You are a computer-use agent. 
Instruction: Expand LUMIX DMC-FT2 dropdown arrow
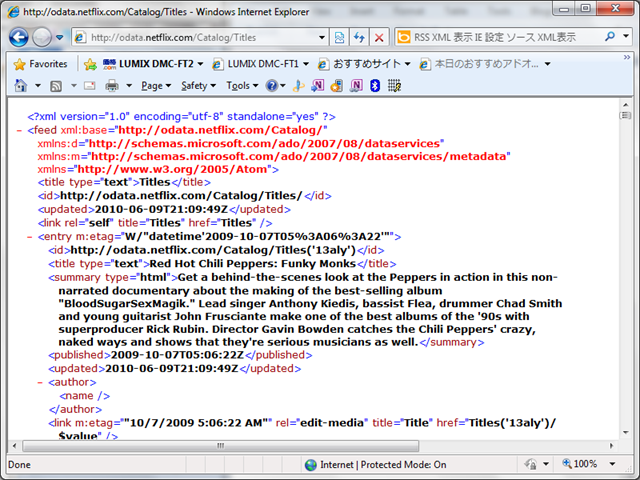point(200,64)
